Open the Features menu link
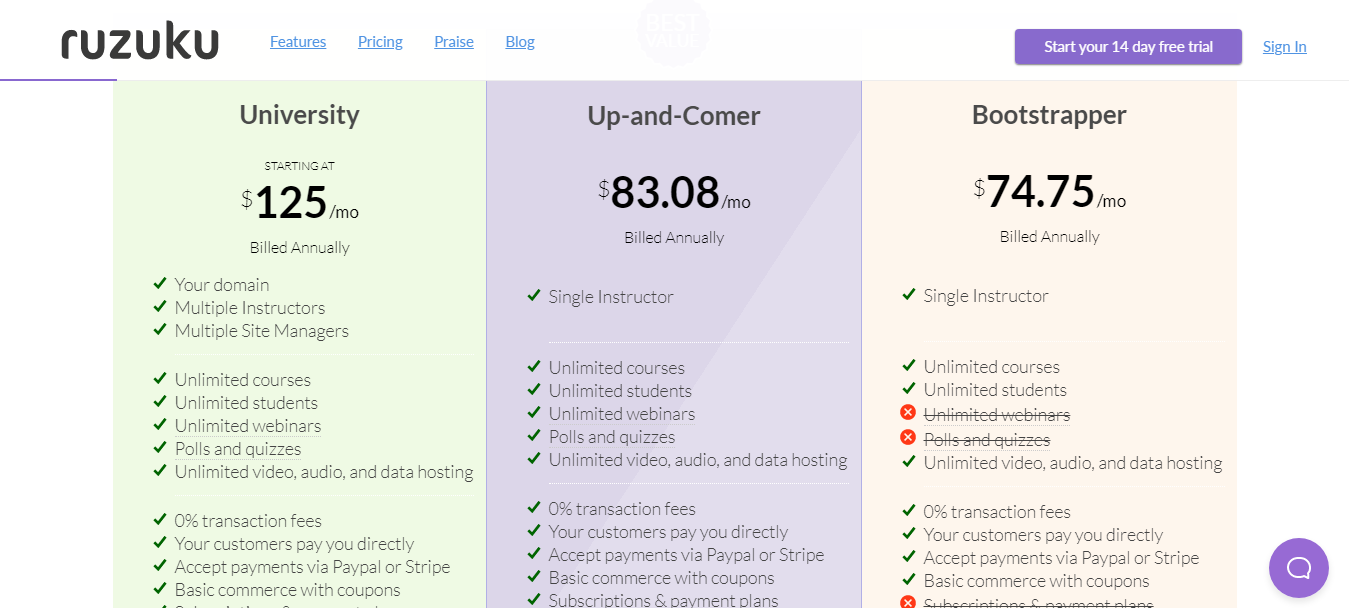The image size is (1349, 608). [298, 42]
